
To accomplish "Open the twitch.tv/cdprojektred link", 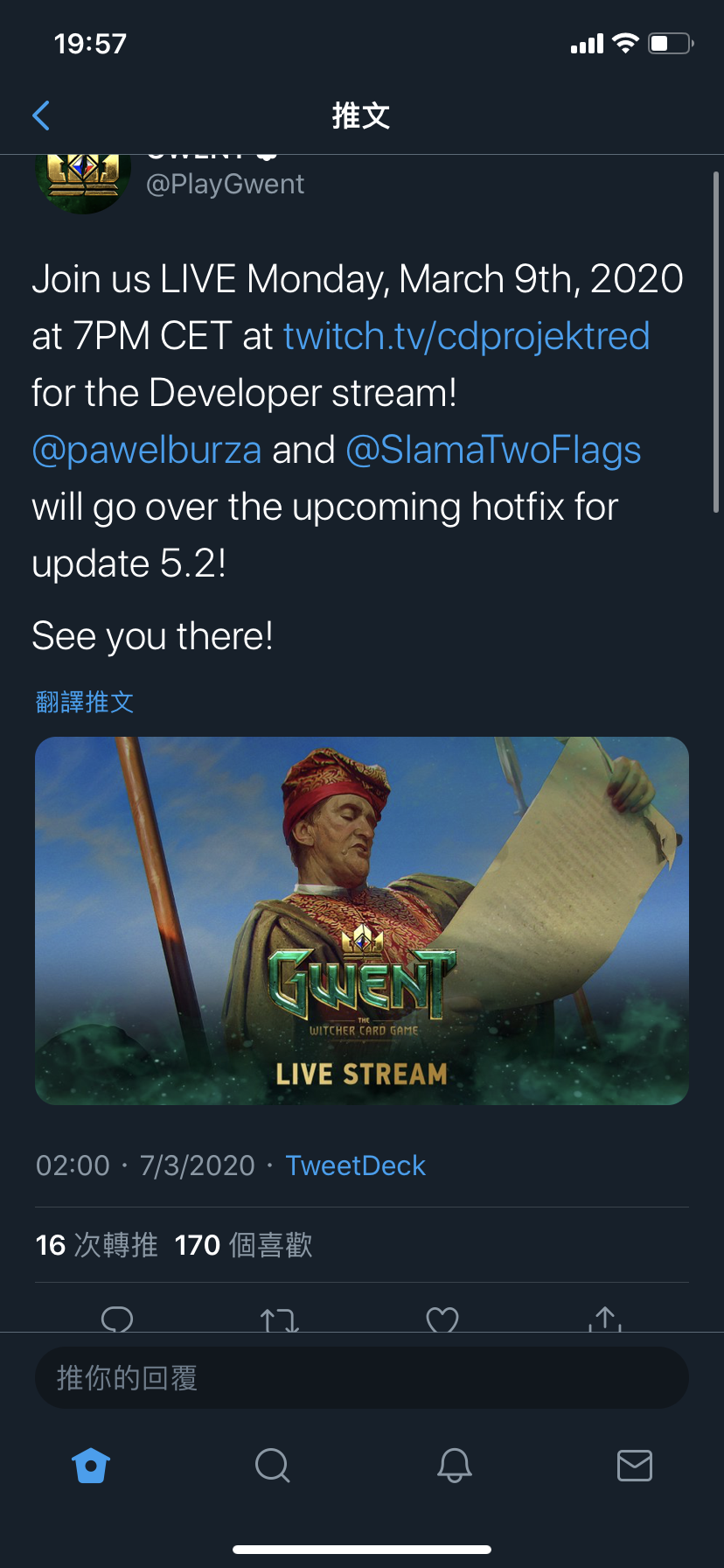I will point(466,336).
